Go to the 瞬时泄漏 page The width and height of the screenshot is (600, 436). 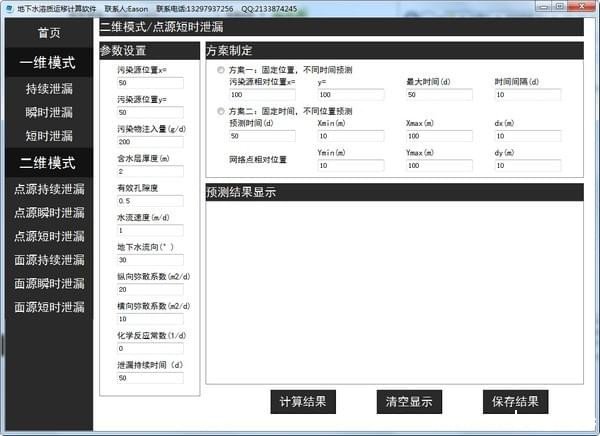point(49,112)
